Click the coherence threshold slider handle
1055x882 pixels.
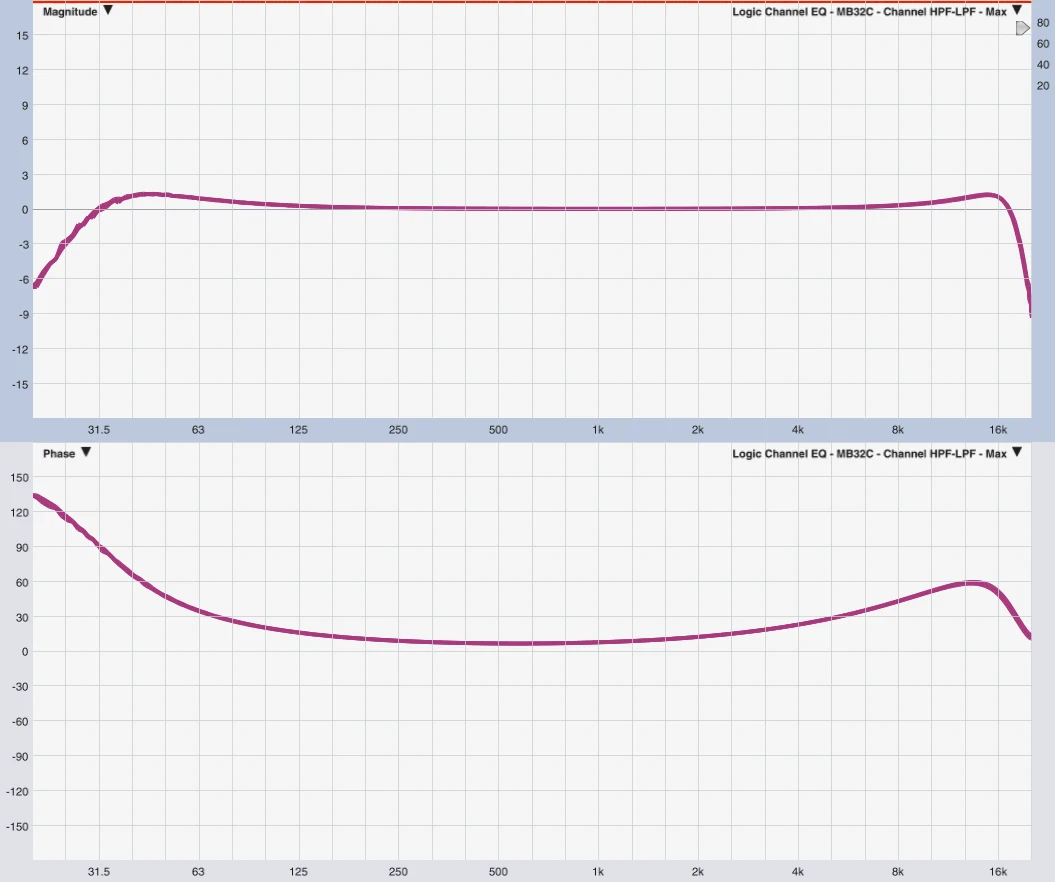(1022, 29)
